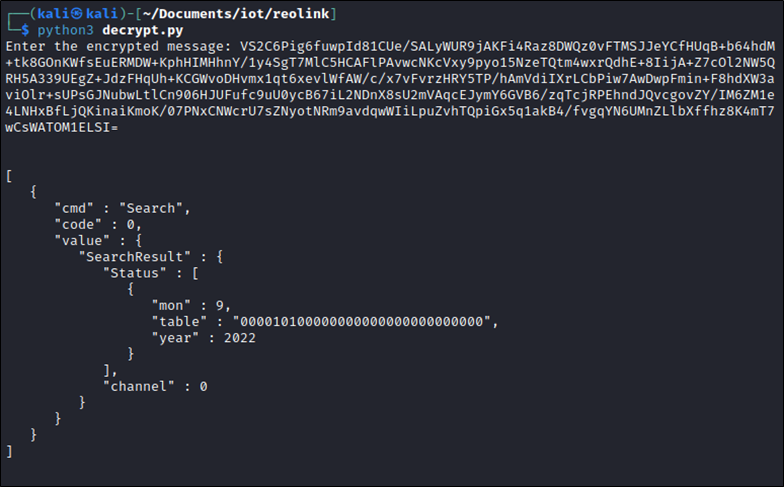Click the "value" key in JSON
The height and width of the screenshot is (487, 784).
(x=82, y=240)
